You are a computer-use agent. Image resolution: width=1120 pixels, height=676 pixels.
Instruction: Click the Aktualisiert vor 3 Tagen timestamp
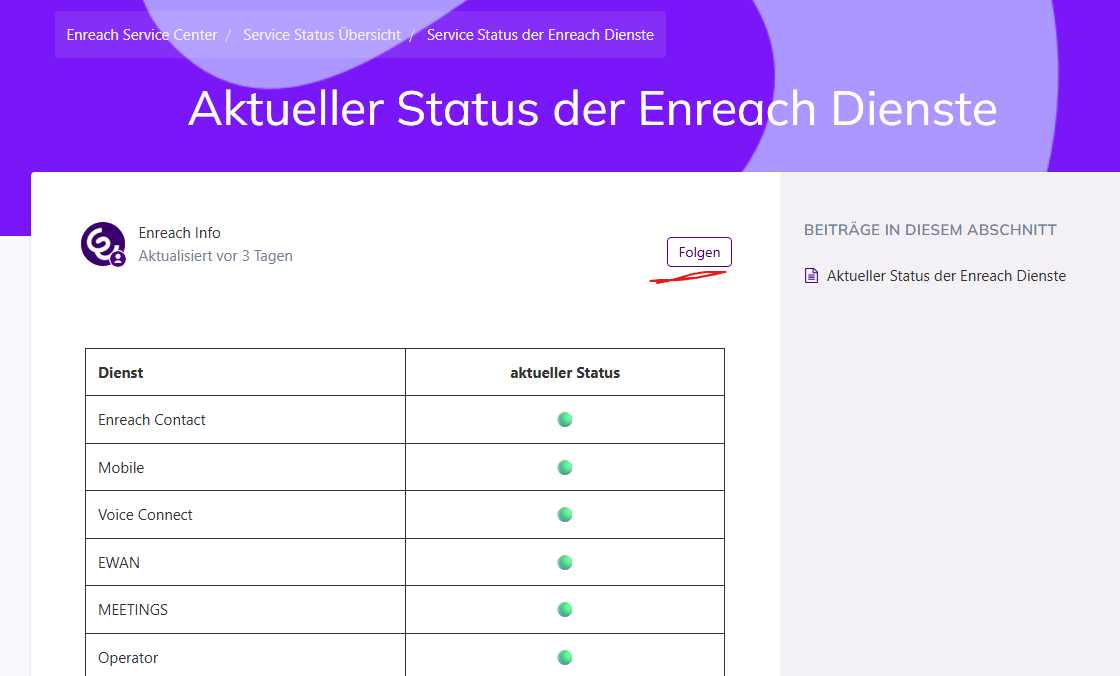[216, 256]
